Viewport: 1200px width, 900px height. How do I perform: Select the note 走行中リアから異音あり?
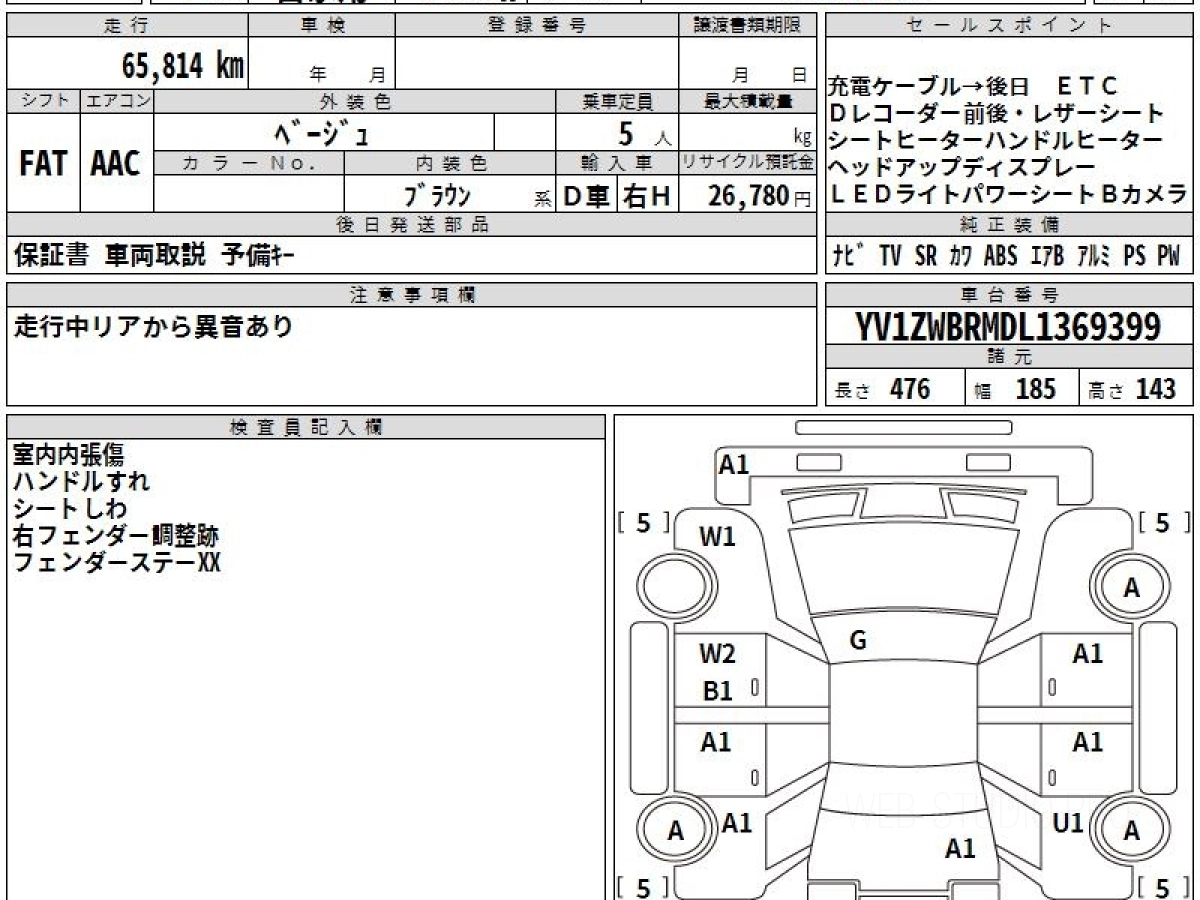pos(154,326)
